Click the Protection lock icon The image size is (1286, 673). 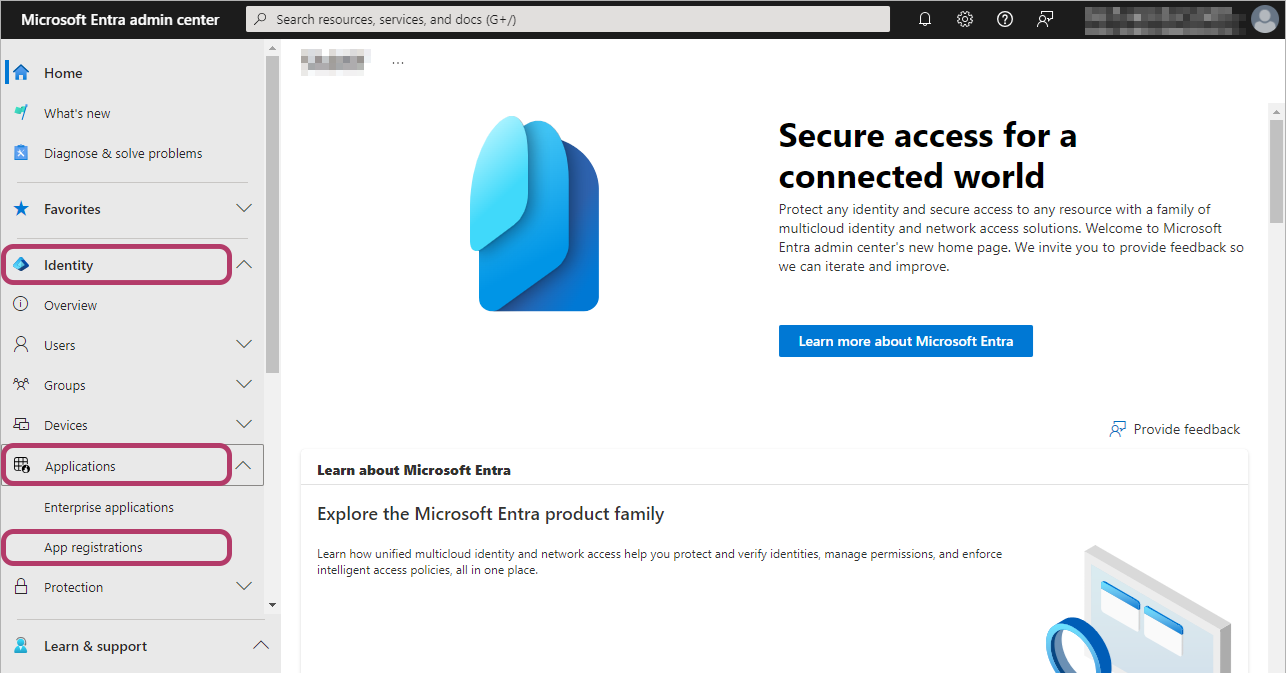(21, 587)
